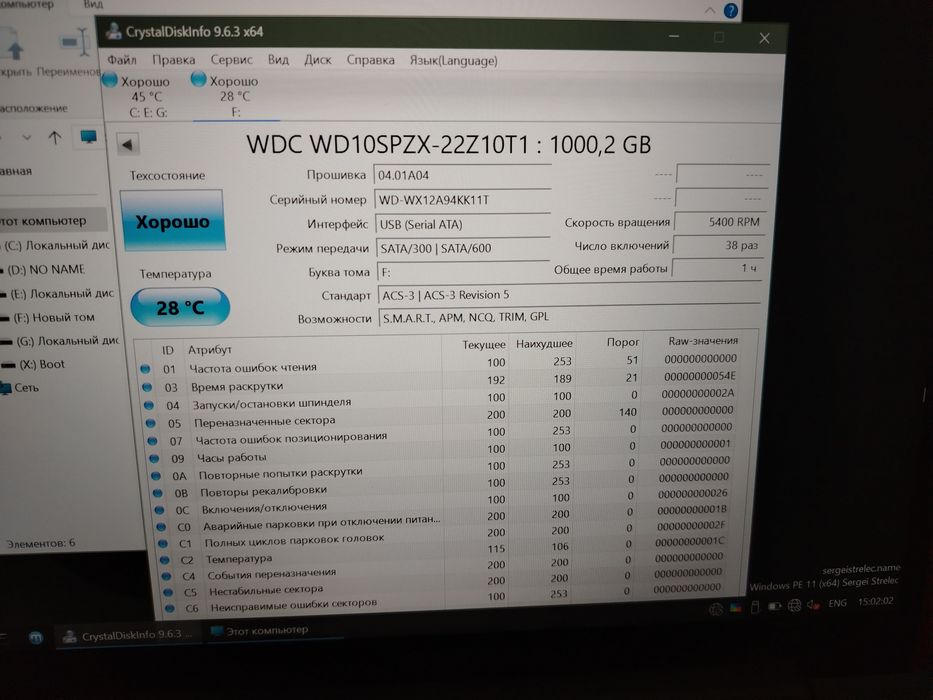Click status dot for C2 Температура

[x=165, y=560]
